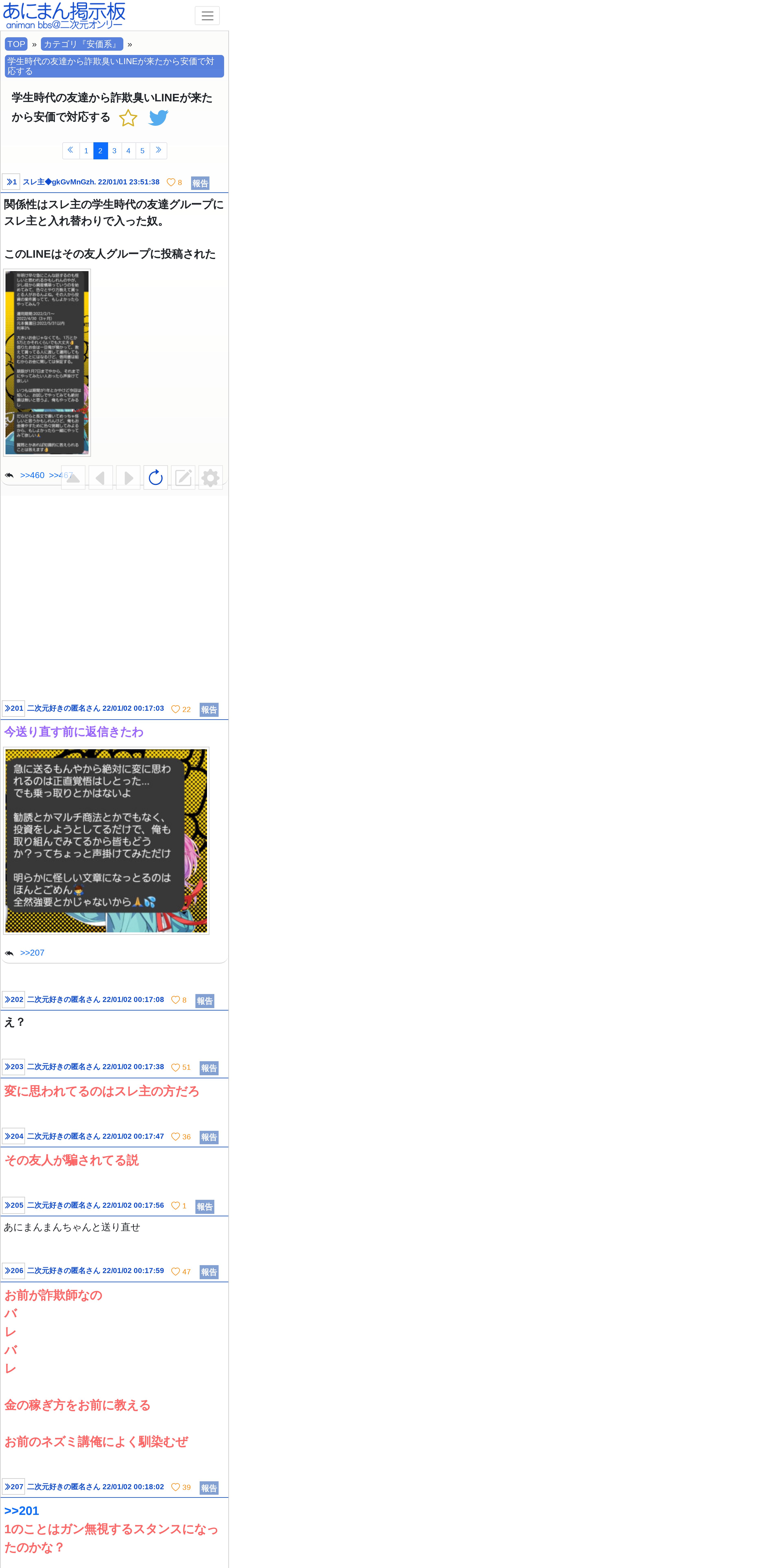Like post 201 heart icon
Image resolution: width=784 pixels, height=1568 pixels.
175,709
